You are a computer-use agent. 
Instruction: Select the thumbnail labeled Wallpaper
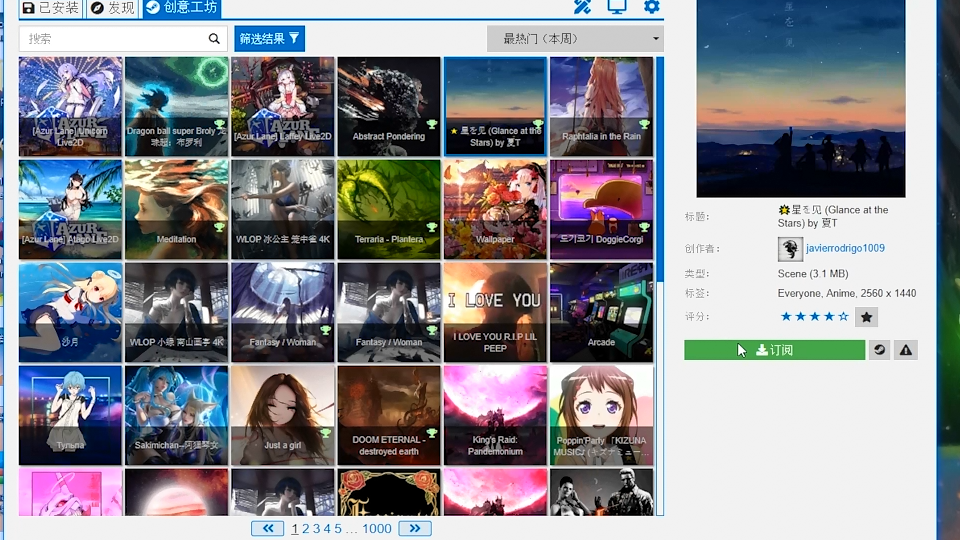[495, 209]
